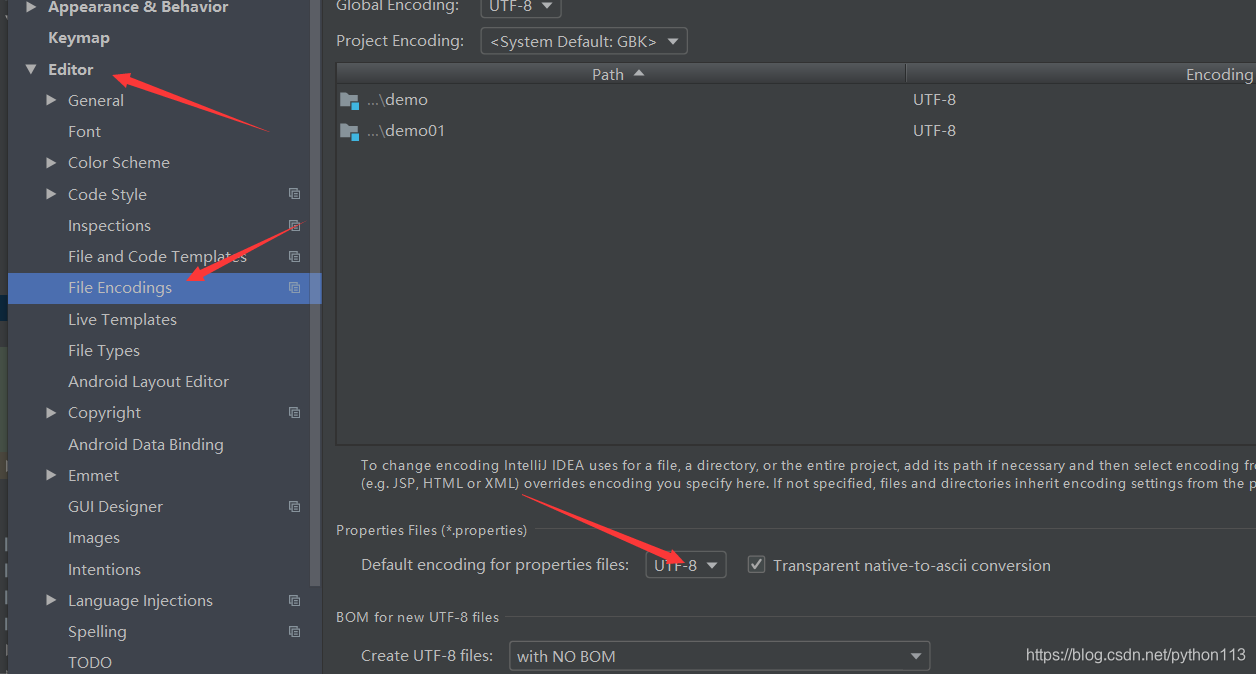This screenshot has height=674, width=1256.
Task: Open Android Data Binding settings
Action: click(x=146, y=445)
